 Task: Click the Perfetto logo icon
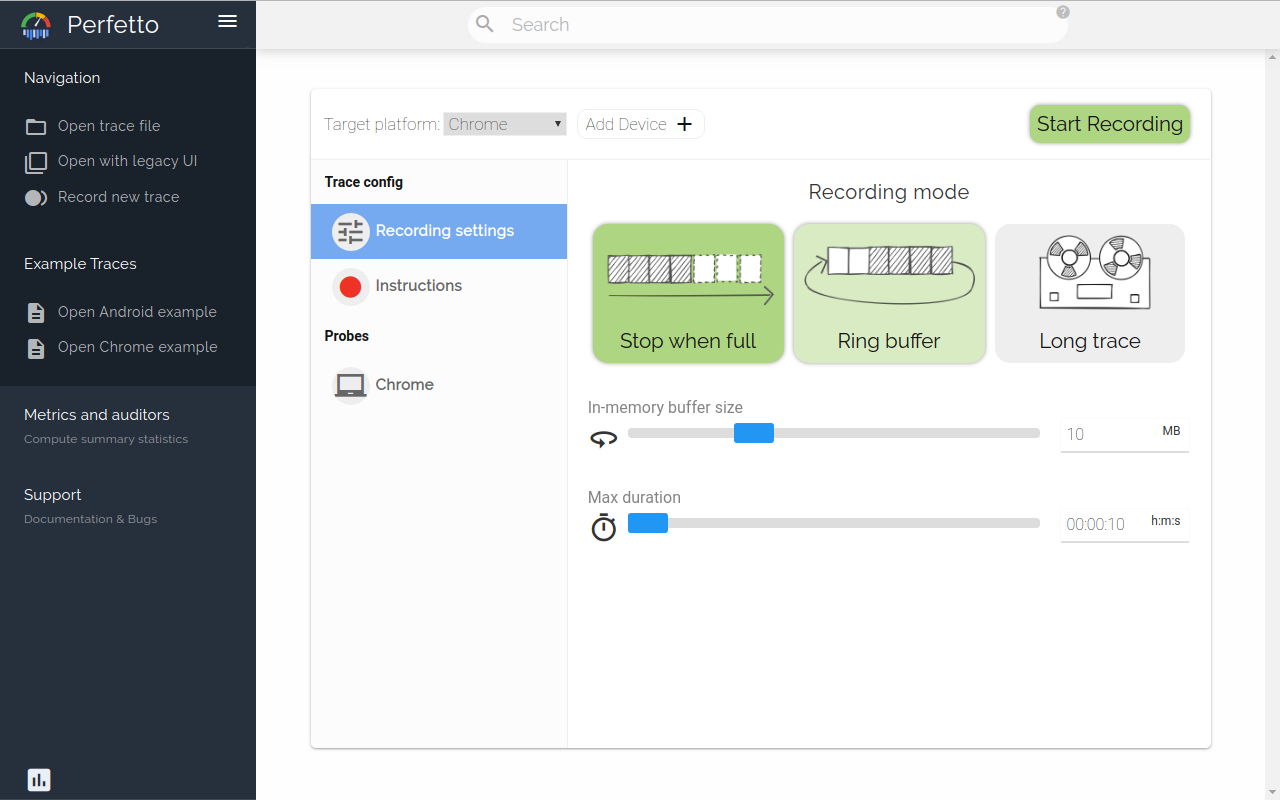[35, 24]
